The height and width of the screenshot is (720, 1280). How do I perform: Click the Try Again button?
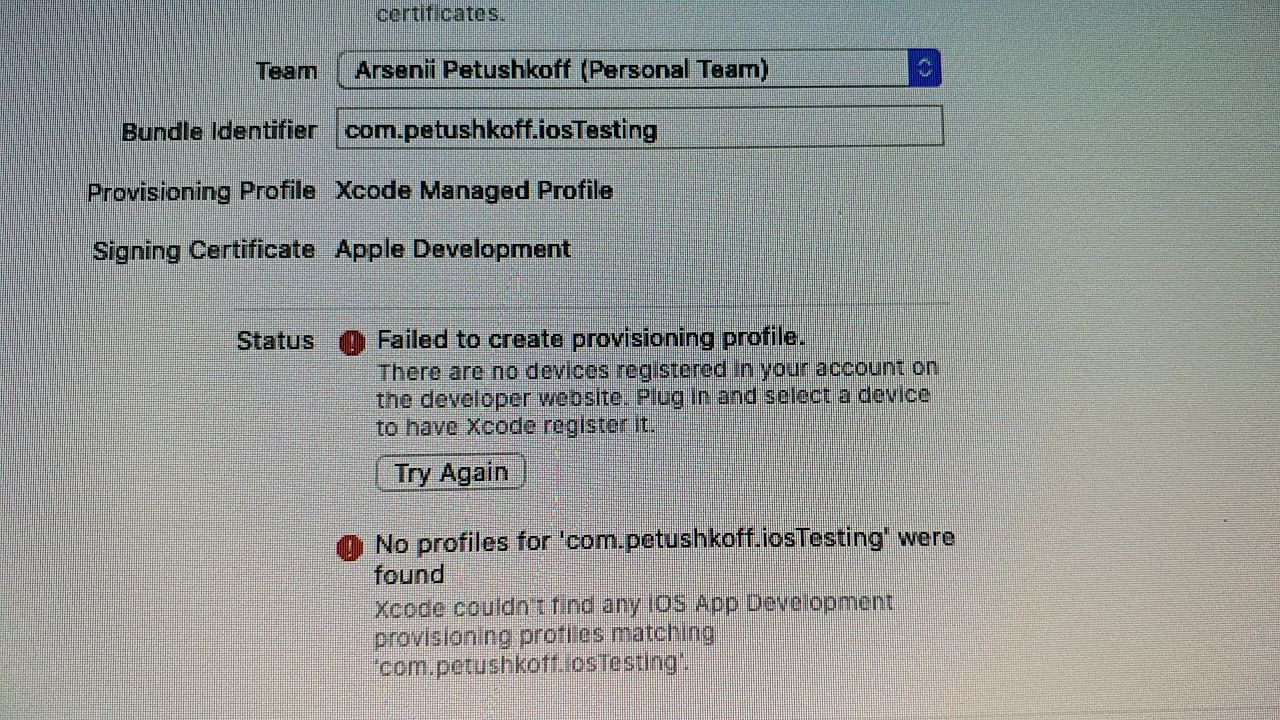450,473
